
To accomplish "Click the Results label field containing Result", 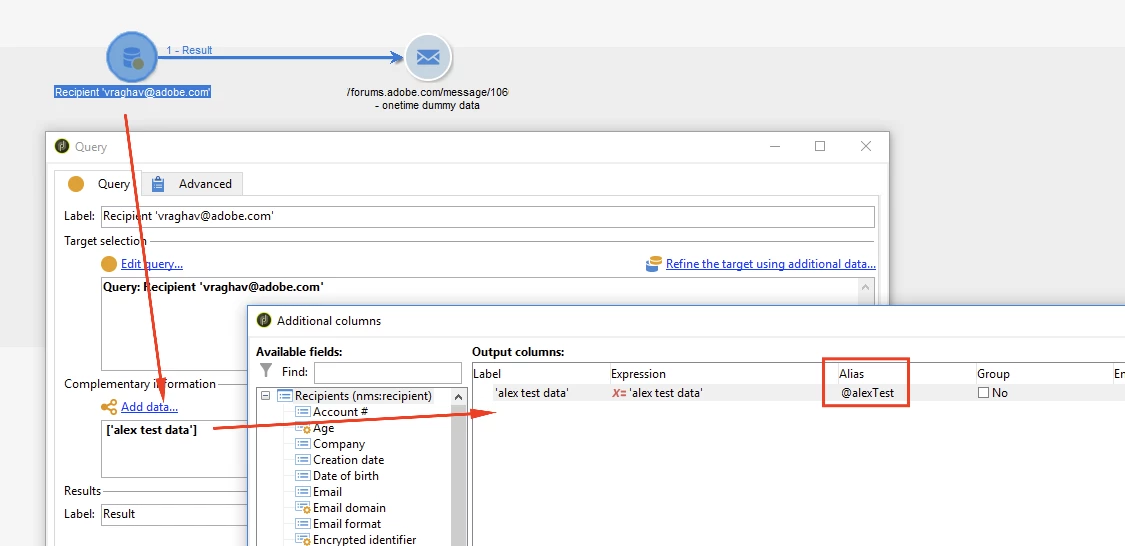I will point(174,514).
